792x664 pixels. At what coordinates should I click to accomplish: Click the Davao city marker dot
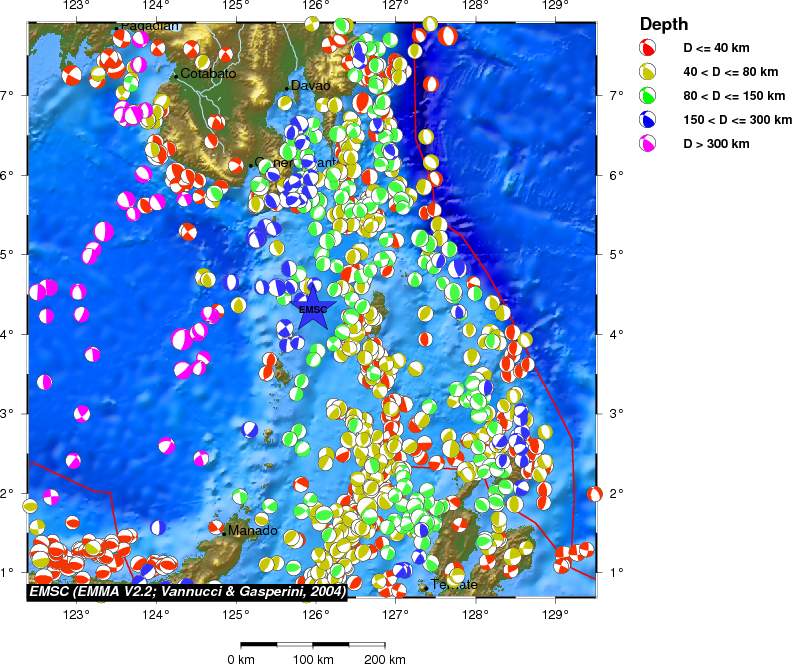pos(287,90)
